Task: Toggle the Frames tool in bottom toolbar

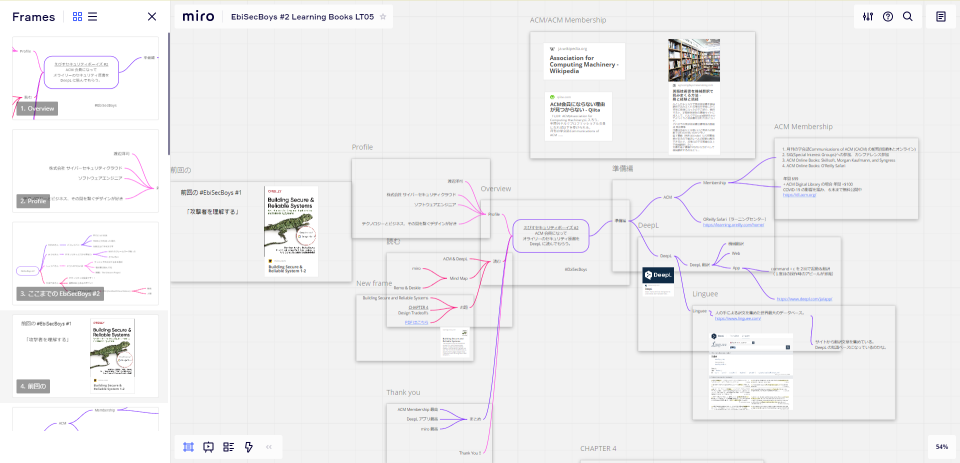Action: click(x=188, y=447)
